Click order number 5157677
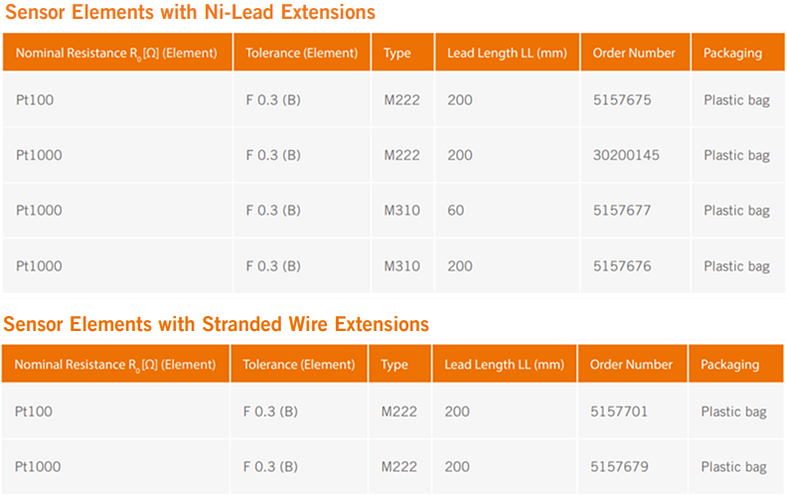787x496 pixels. coord(622,210)
